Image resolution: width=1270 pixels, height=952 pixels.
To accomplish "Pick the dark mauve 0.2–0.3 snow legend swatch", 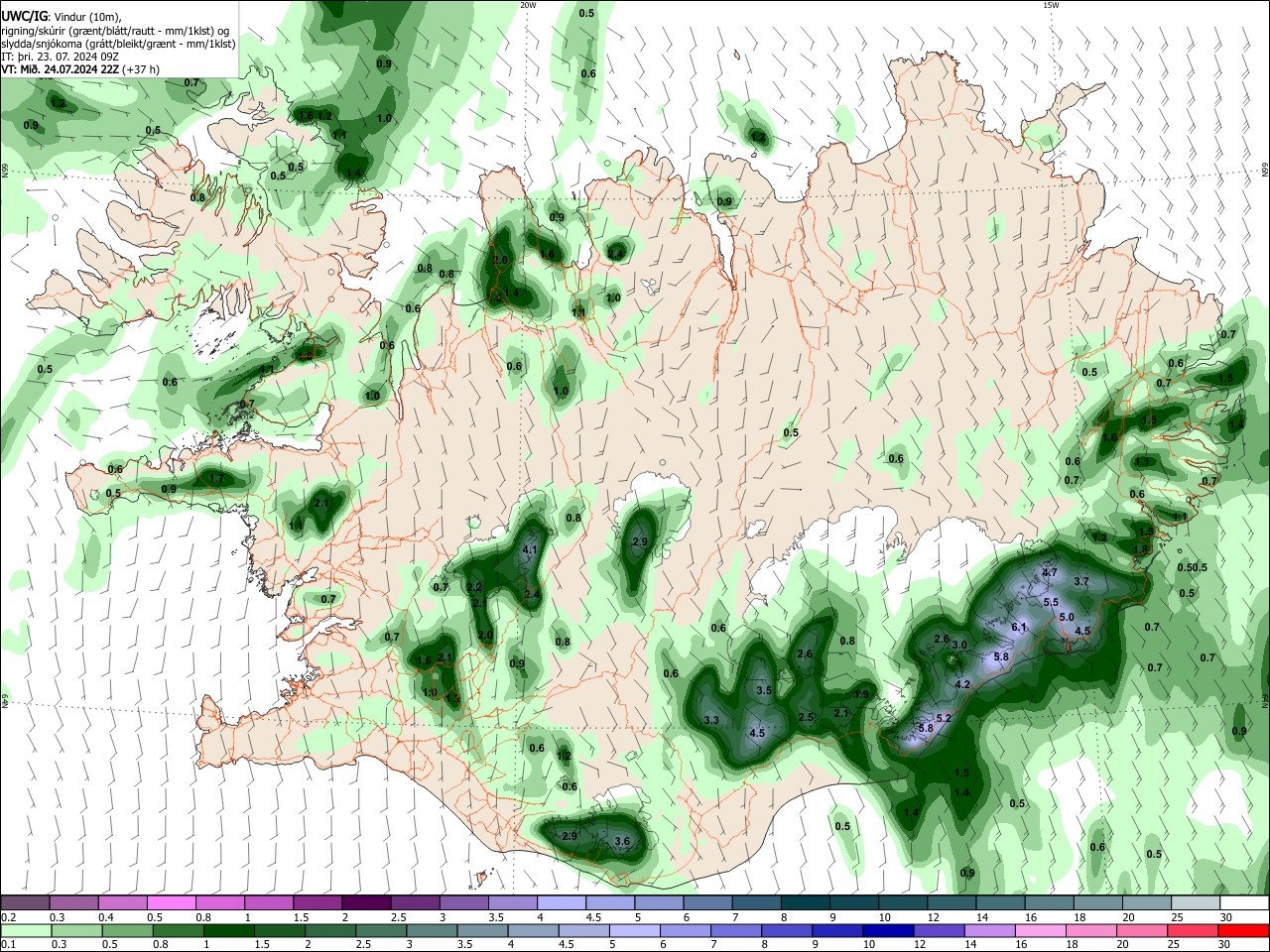I will 25,902.
